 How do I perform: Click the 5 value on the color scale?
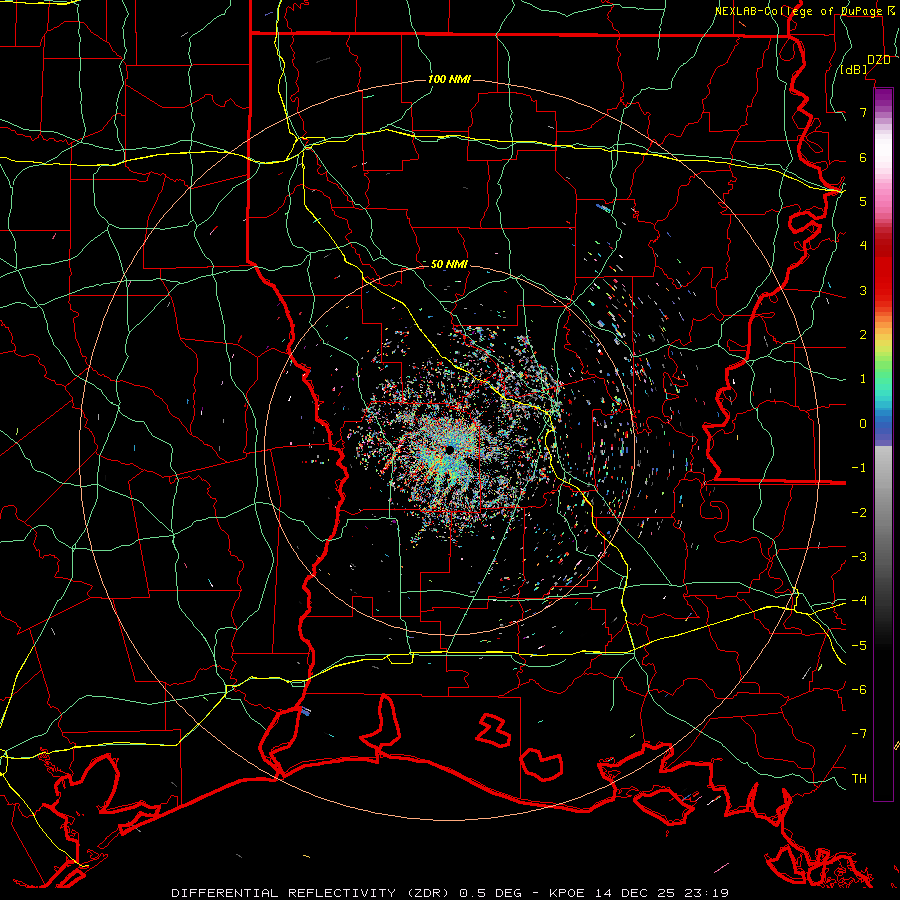click(x=863, y=201)
